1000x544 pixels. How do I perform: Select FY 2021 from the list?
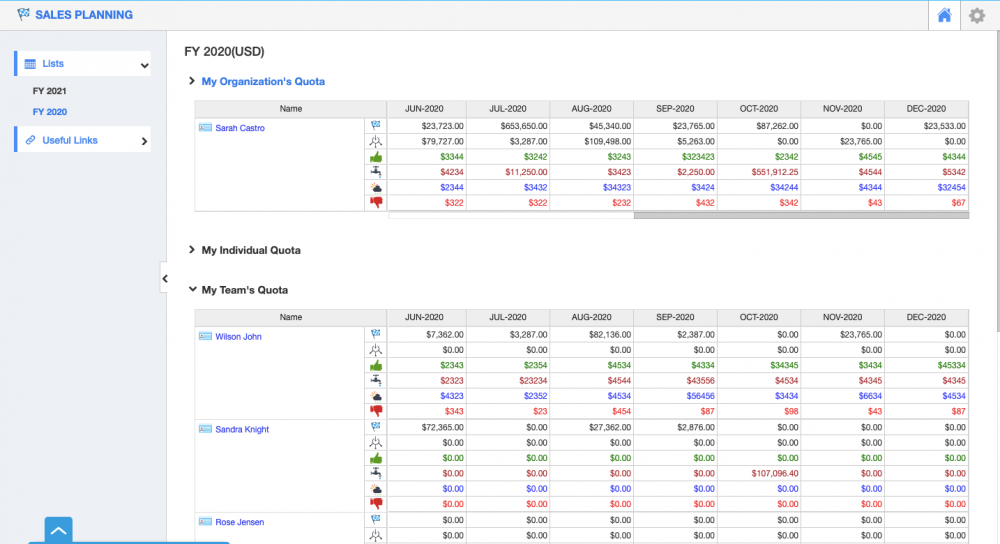coord(49,91)
